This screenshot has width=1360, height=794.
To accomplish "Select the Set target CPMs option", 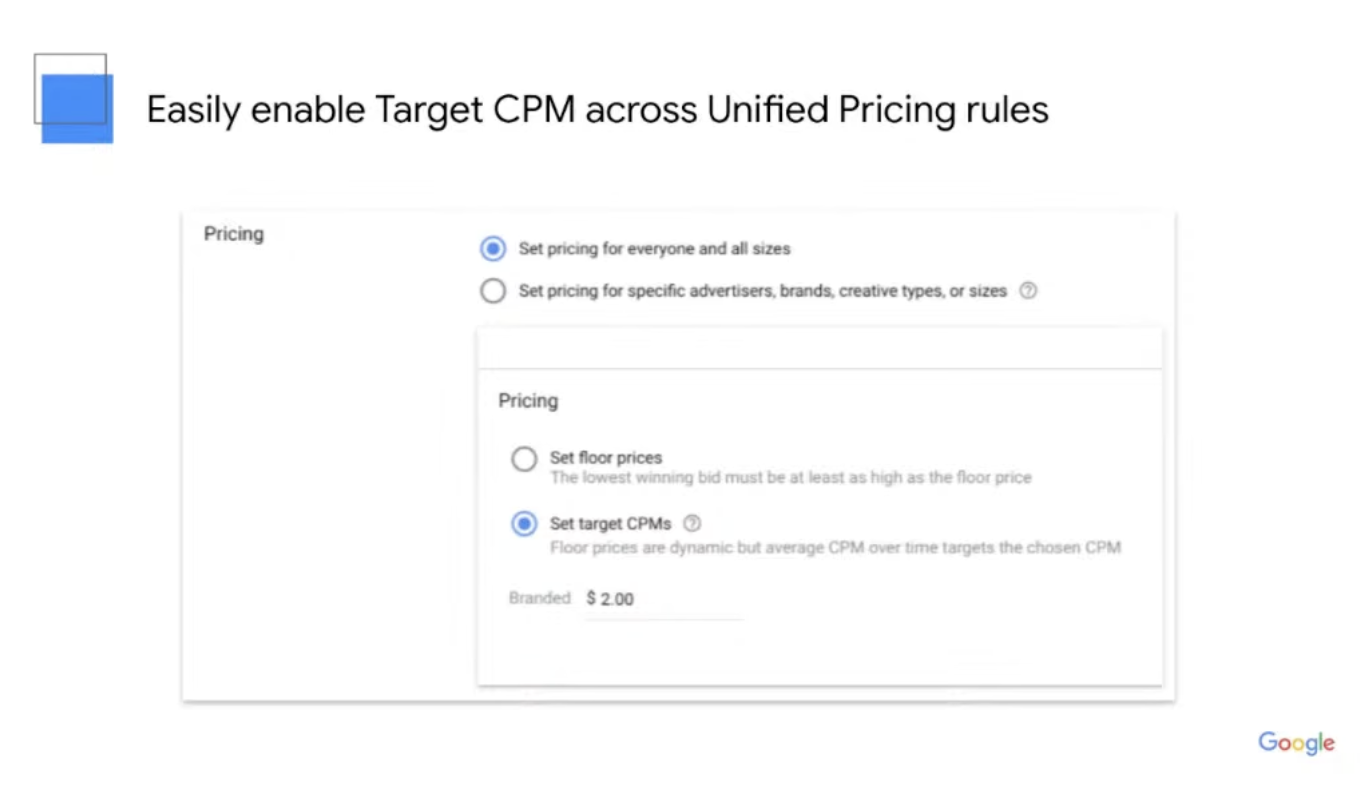I will coord(524,523).
